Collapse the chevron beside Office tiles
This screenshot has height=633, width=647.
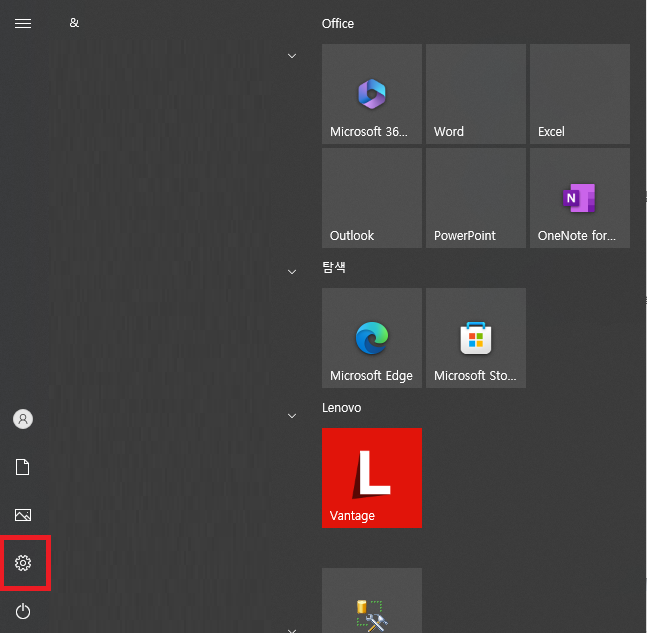coord(292,56)
